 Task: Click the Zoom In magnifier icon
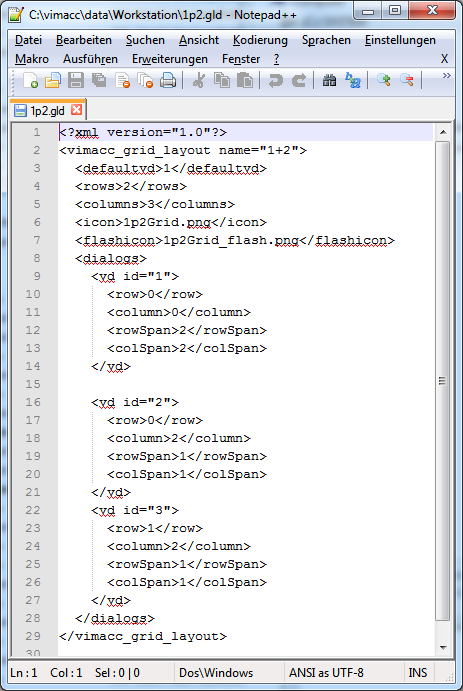pos(384,80)
